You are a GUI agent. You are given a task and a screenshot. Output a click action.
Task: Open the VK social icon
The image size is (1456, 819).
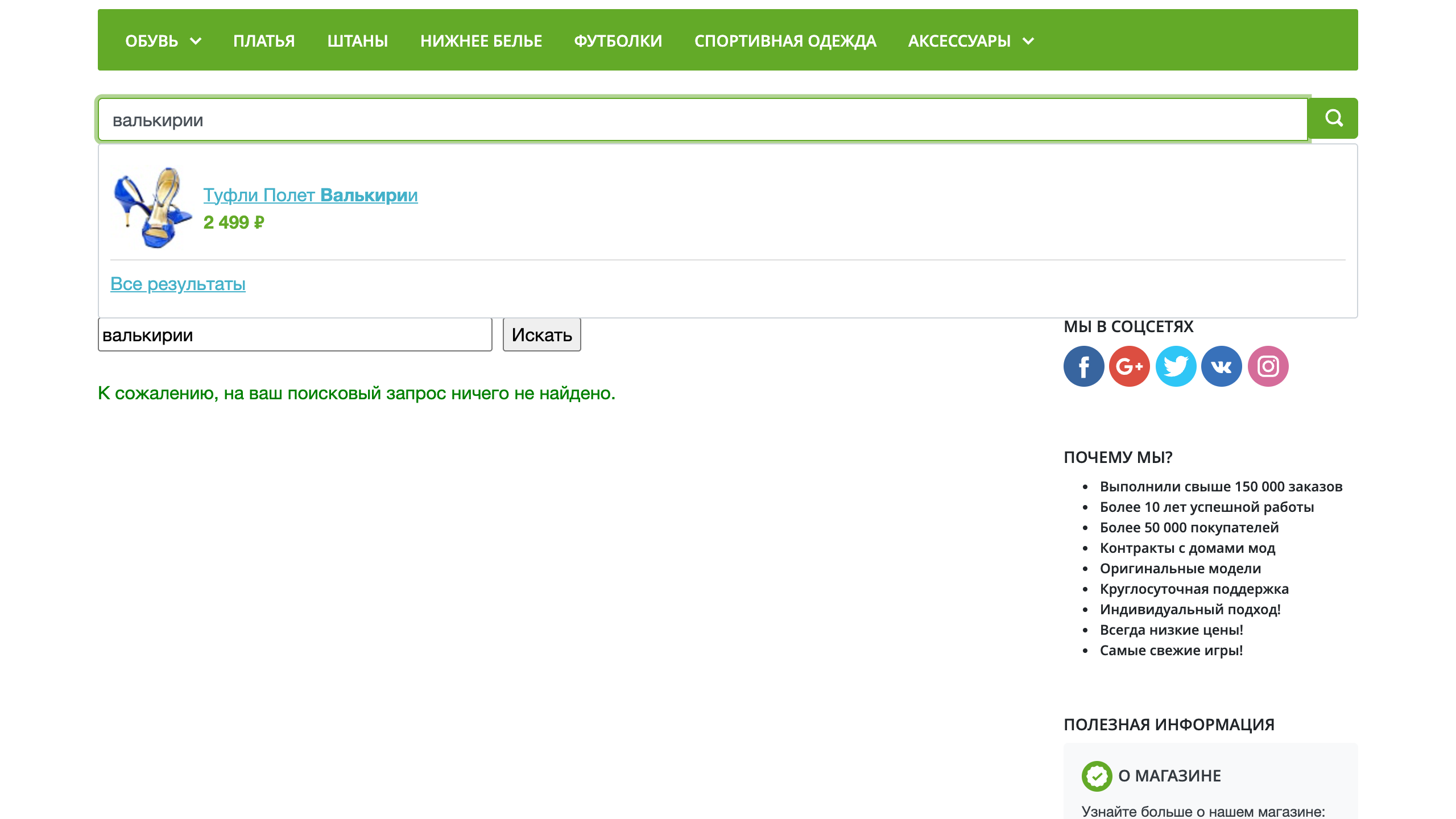pyautogui.click(x=1222, y=366)
